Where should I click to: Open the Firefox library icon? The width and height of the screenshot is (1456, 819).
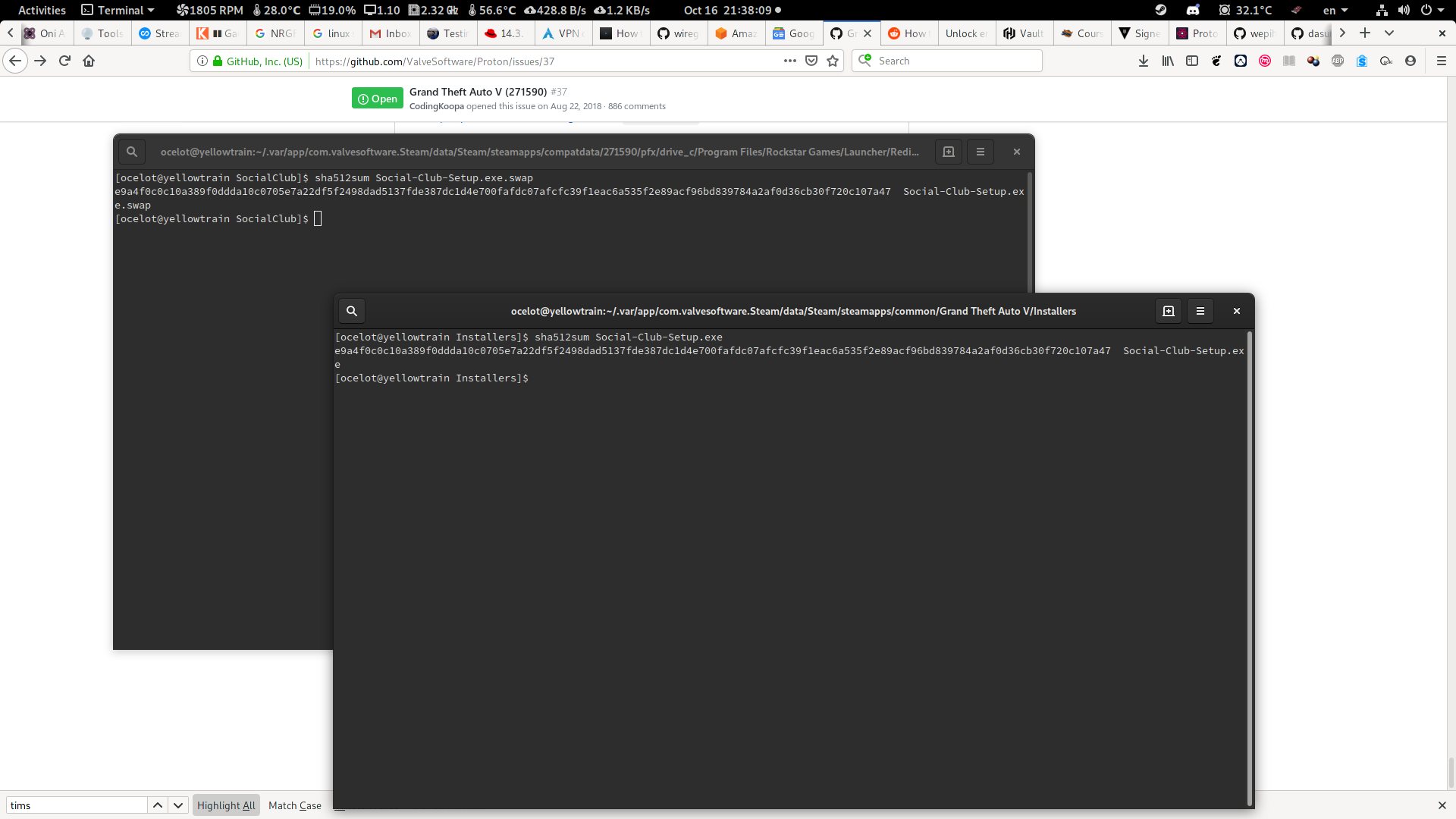click(1168, 61)
